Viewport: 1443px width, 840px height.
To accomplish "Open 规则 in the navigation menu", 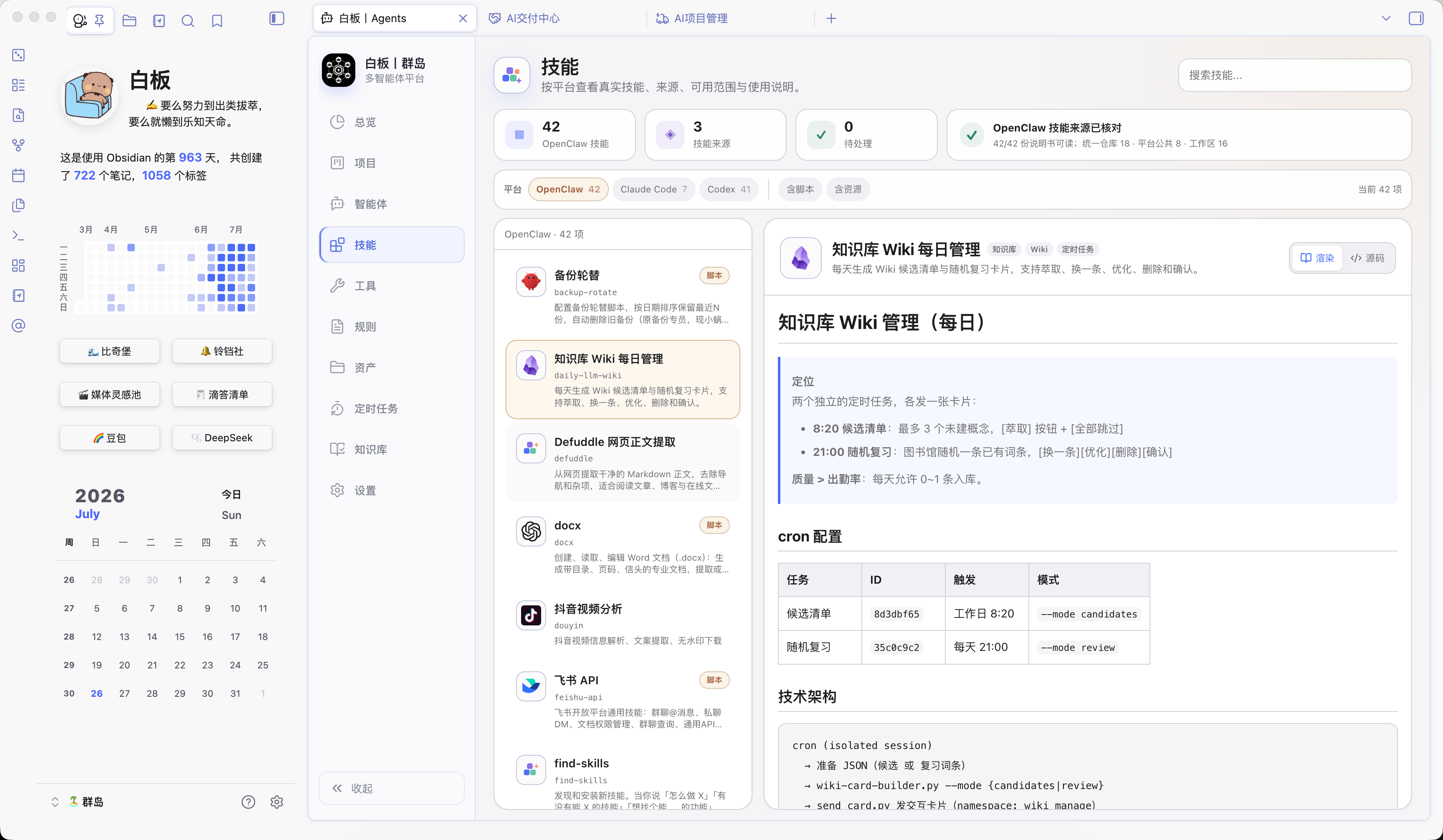I will point(392,326).
